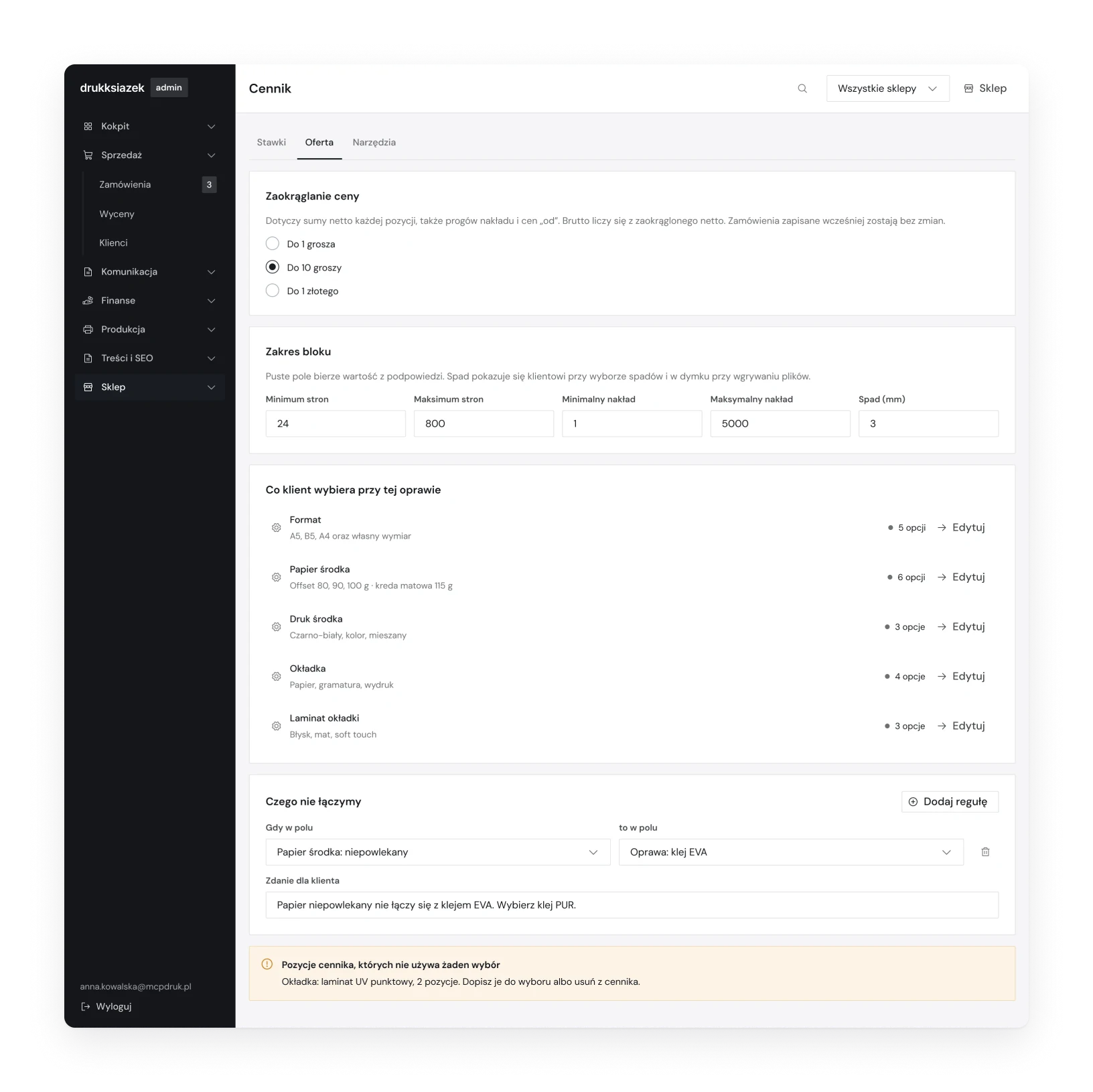This screenshot has width=1093, height=1092.
Task: Click the gear icon beside Laminat okładki
Action: tap(276, 726)
